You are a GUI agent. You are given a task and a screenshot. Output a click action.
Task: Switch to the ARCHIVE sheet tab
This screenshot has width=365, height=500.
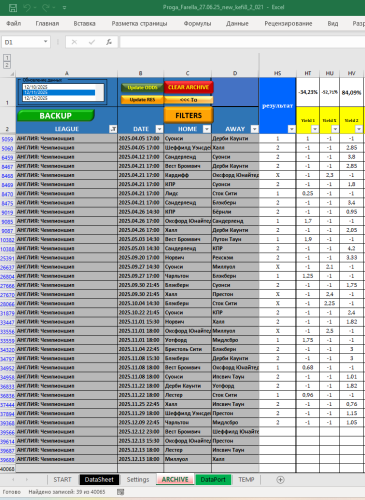coord(175,479)
